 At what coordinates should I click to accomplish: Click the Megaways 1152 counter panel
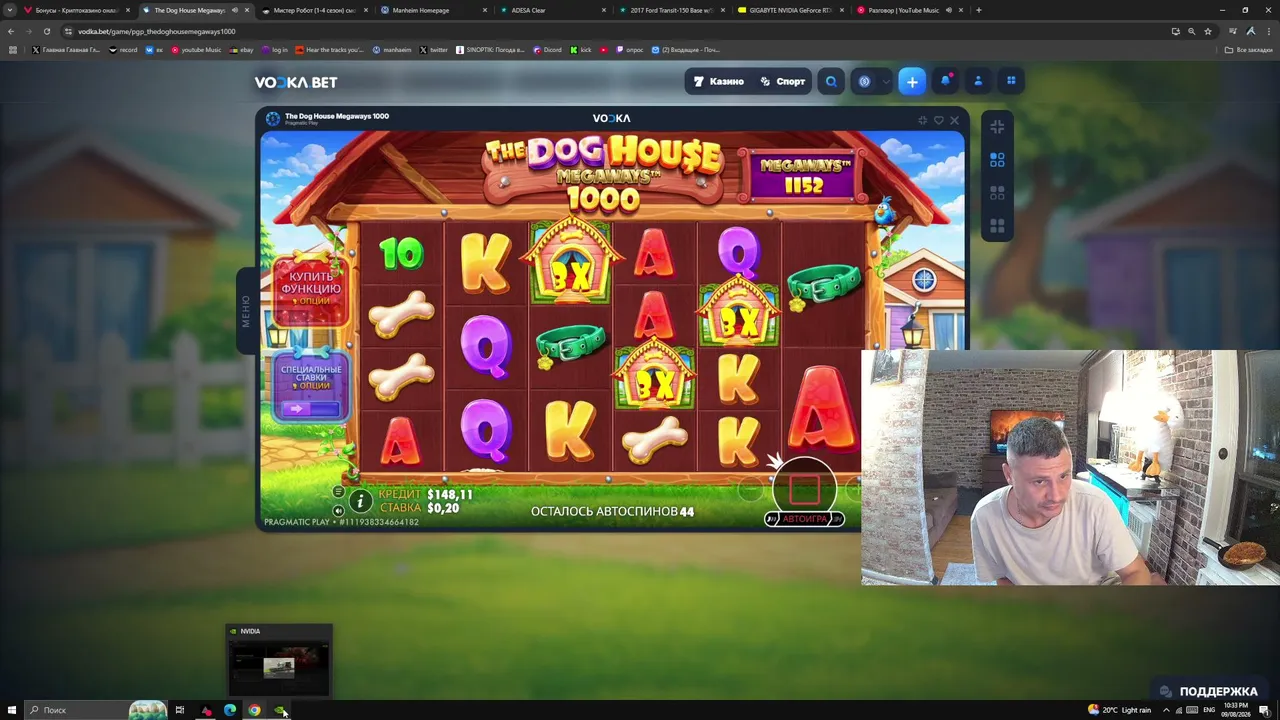pyautogui.click(x=803, y=175)
